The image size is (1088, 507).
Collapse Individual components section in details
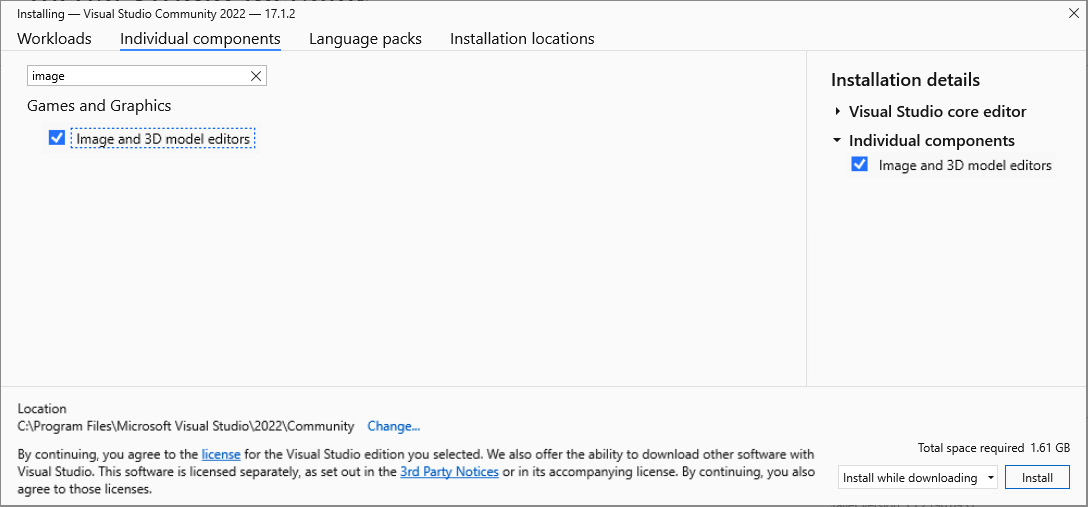[x=838, y=141]
